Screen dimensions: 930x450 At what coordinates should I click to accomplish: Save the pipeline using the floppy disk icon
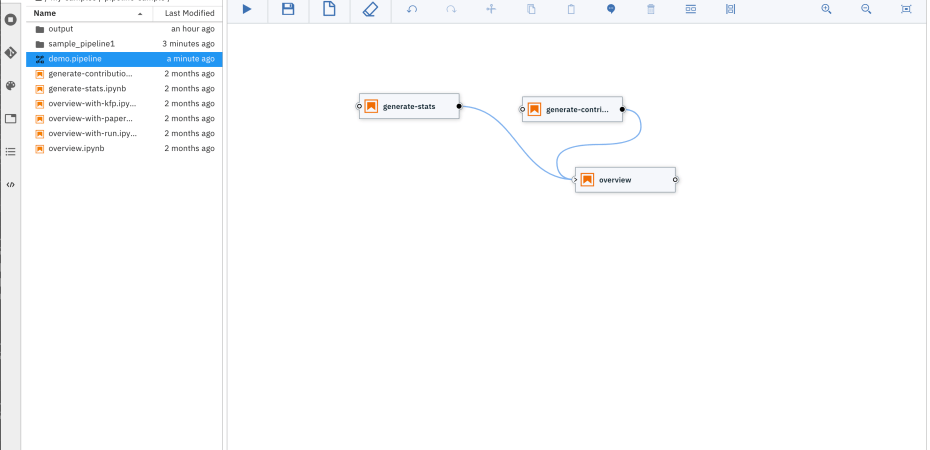pyautogui.click(x=288, y=9)
